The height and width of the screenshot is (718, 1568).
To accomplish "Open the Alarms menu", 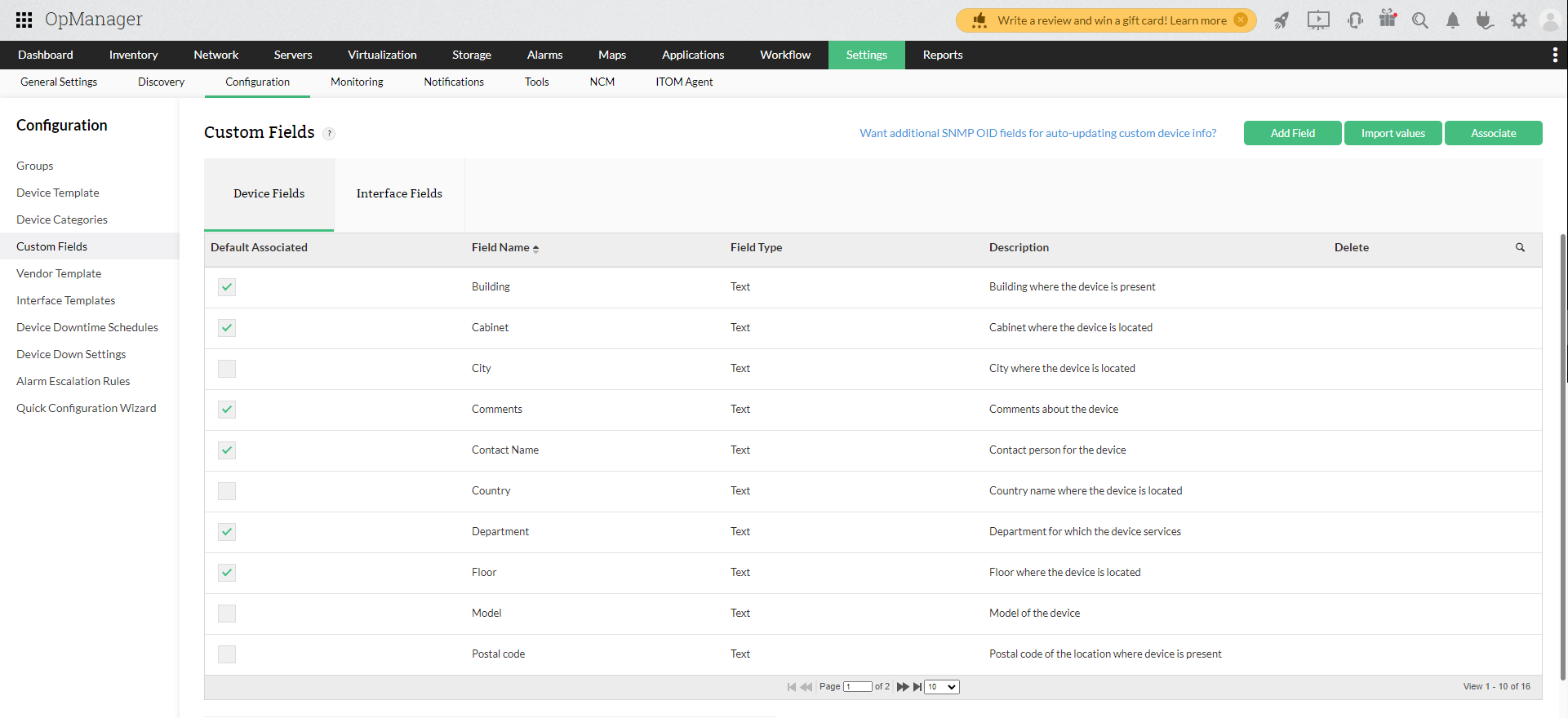I will click(544, 55).
